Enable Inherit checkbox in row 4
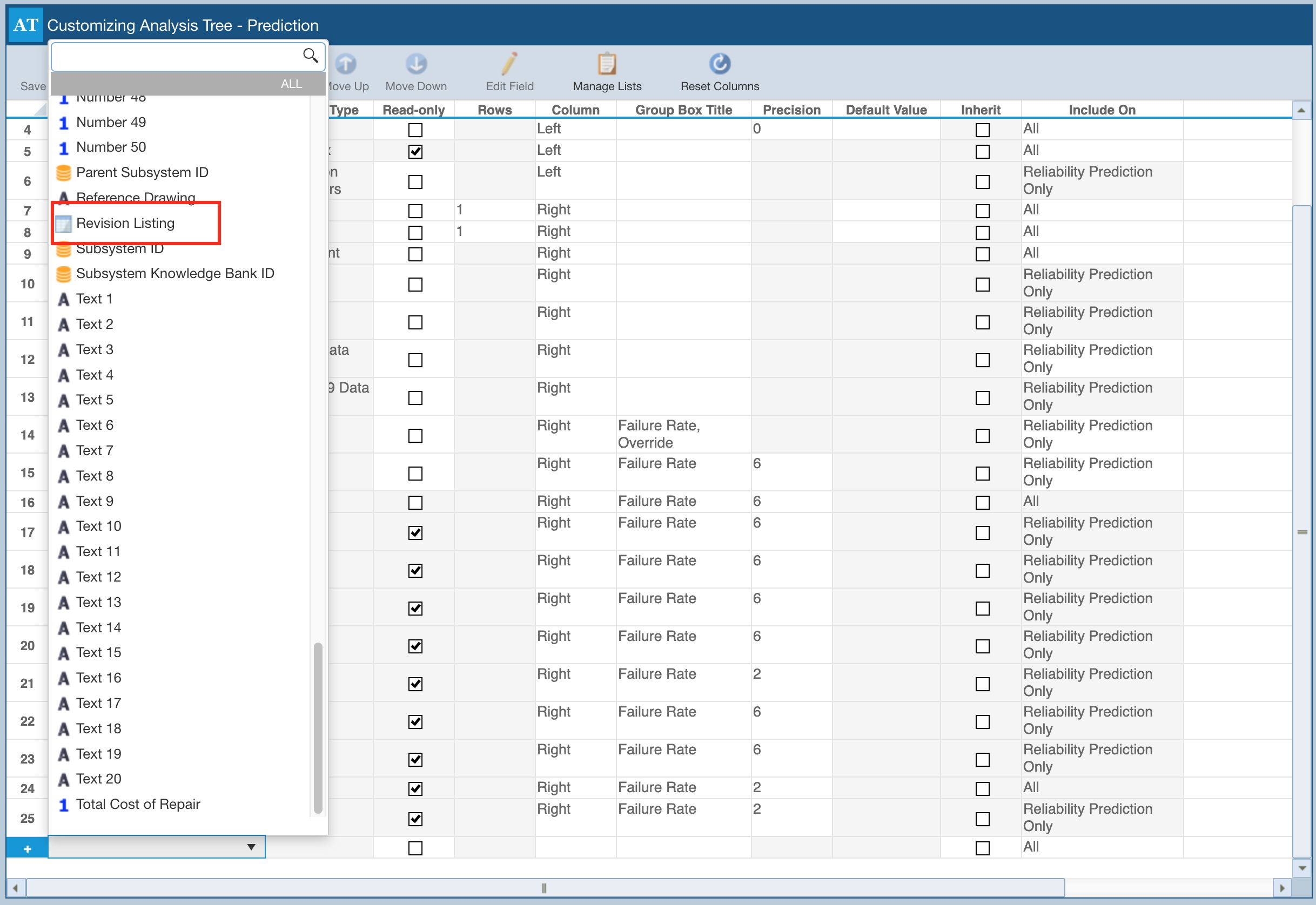 coord(982,130)
